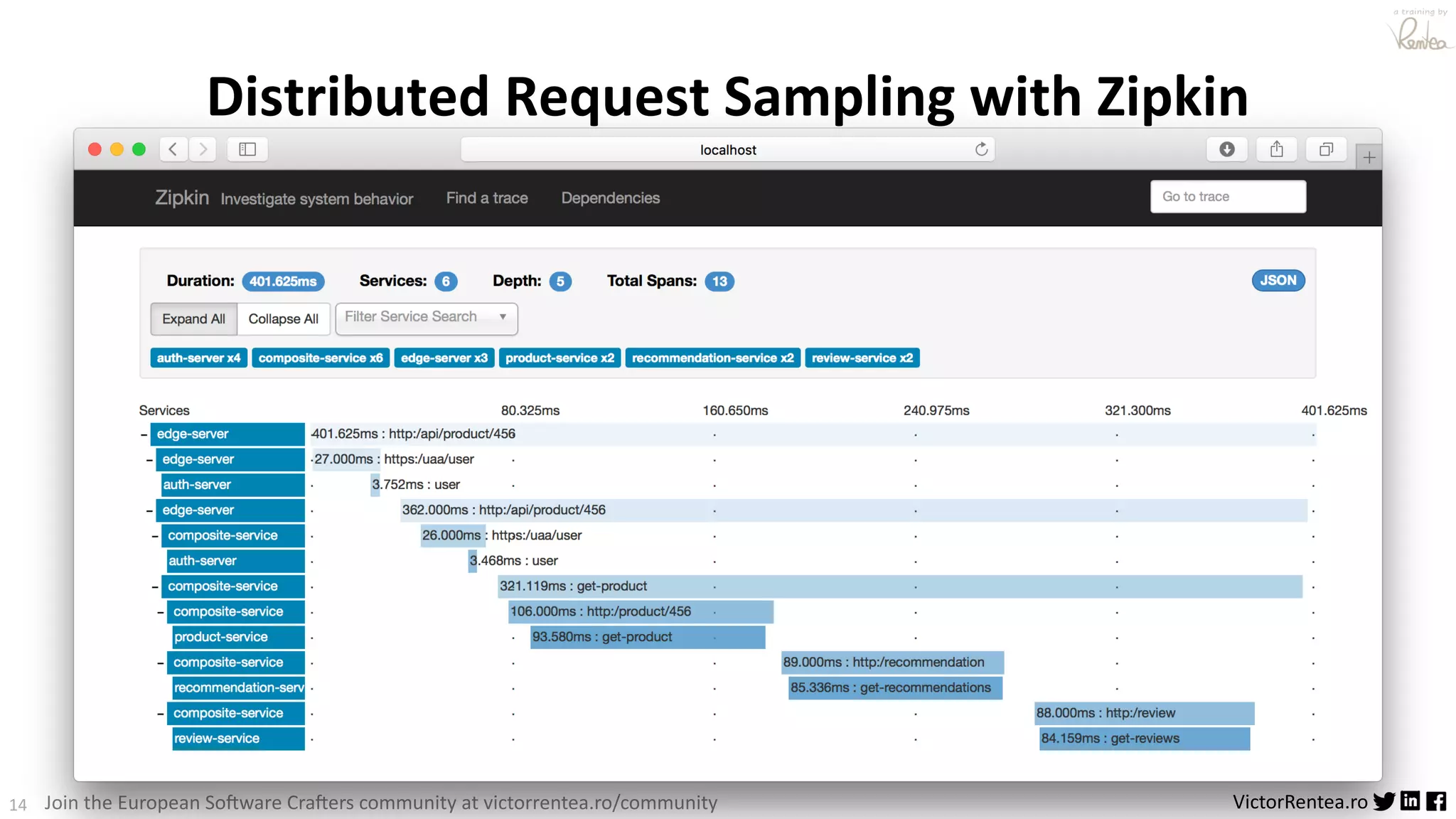Open the Dependencies menu item
The image size is (1456, 819).
pyautogui.click(x=610, y=198)
